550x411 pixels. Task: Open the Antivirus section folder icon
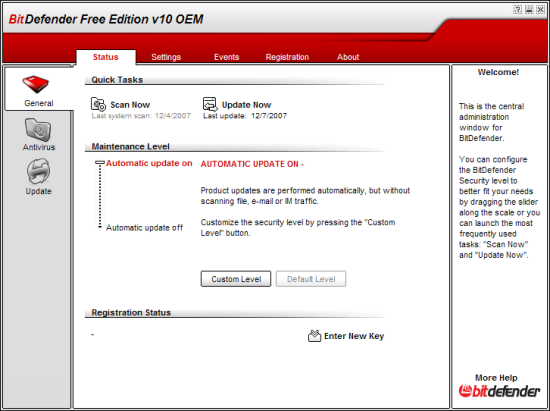click(38, 130)
